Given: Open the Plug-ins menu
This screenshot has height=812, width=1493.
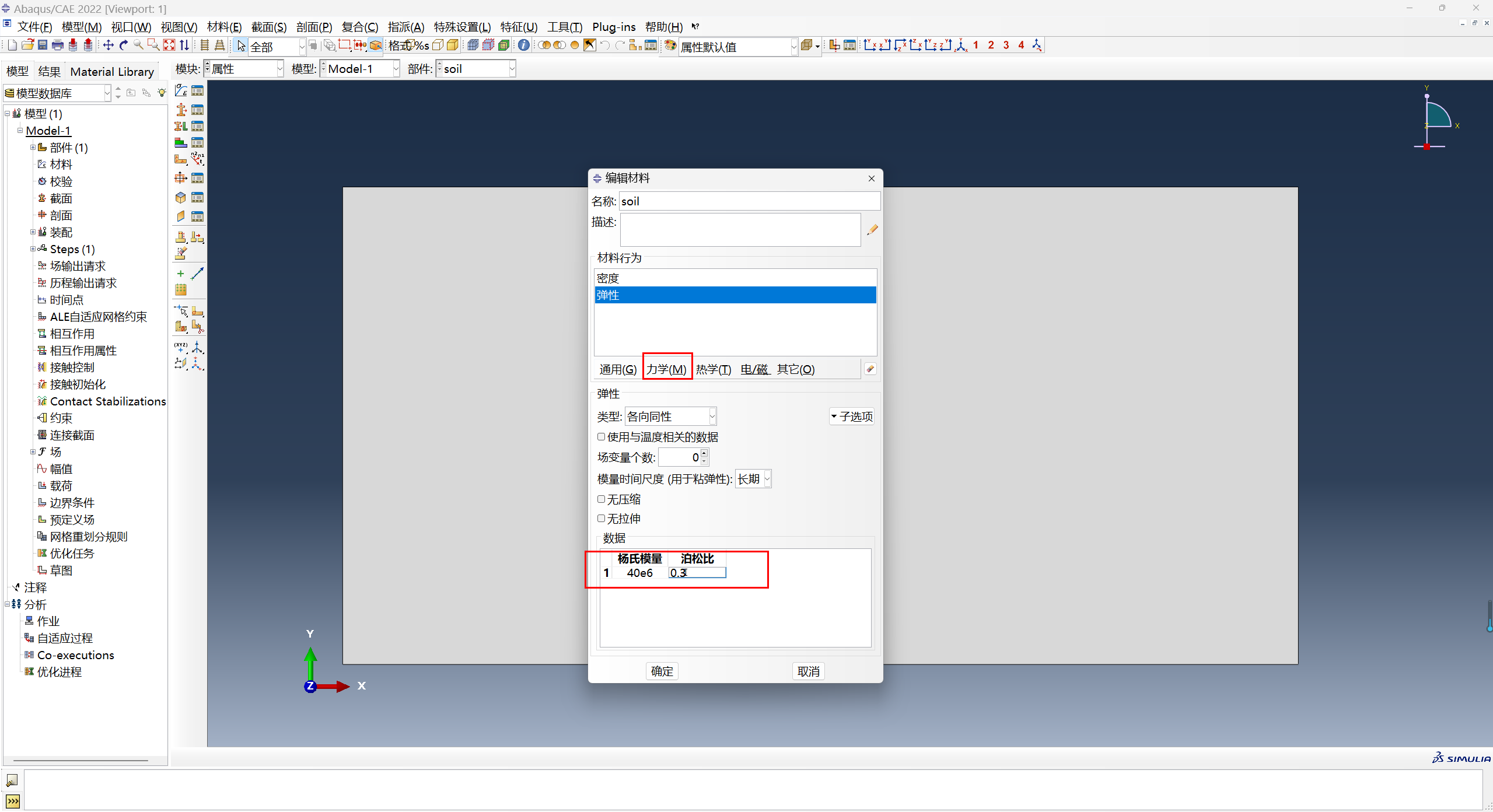Looking at the screenshot, I should 614,27.
